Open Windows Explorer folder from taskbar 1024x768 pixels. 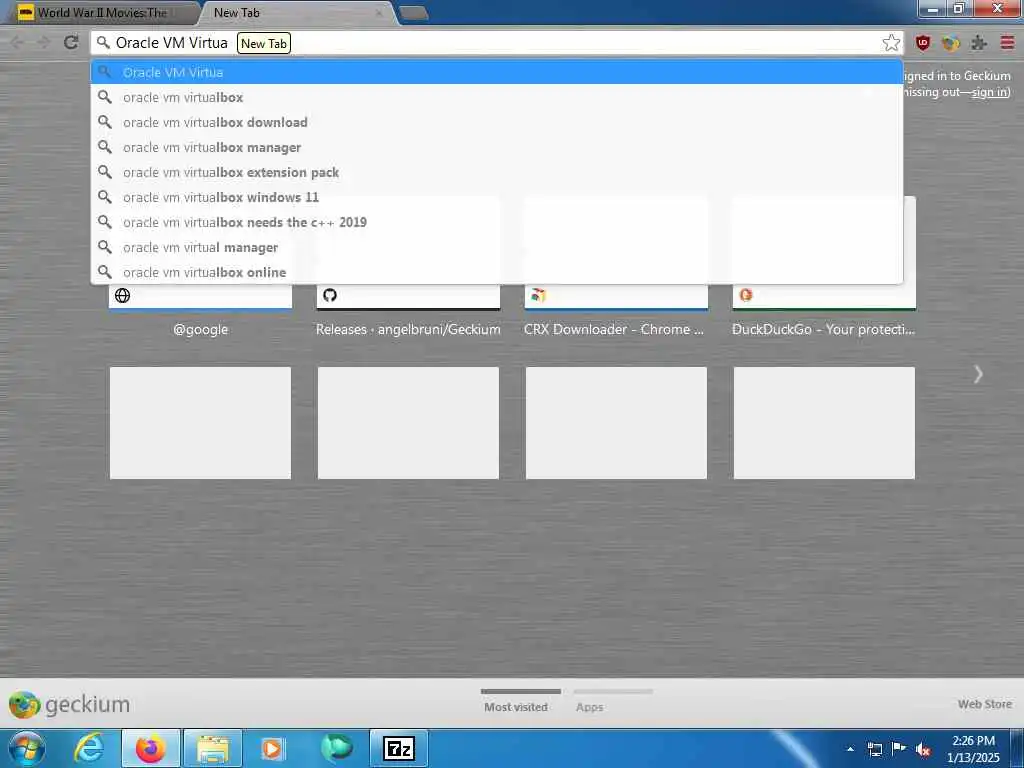(213, 748)
